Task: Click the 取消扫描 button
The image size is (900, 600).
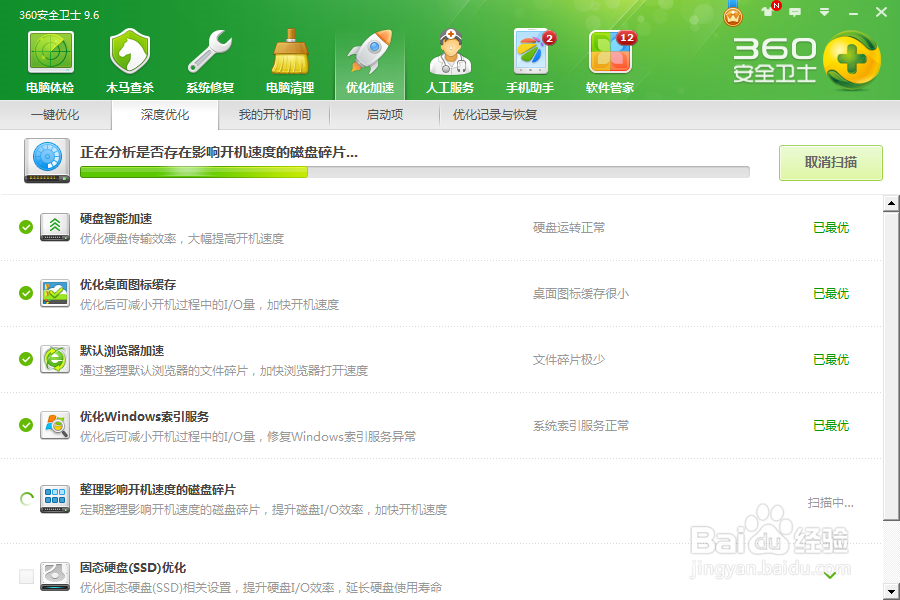Action: tap(831, 163)
